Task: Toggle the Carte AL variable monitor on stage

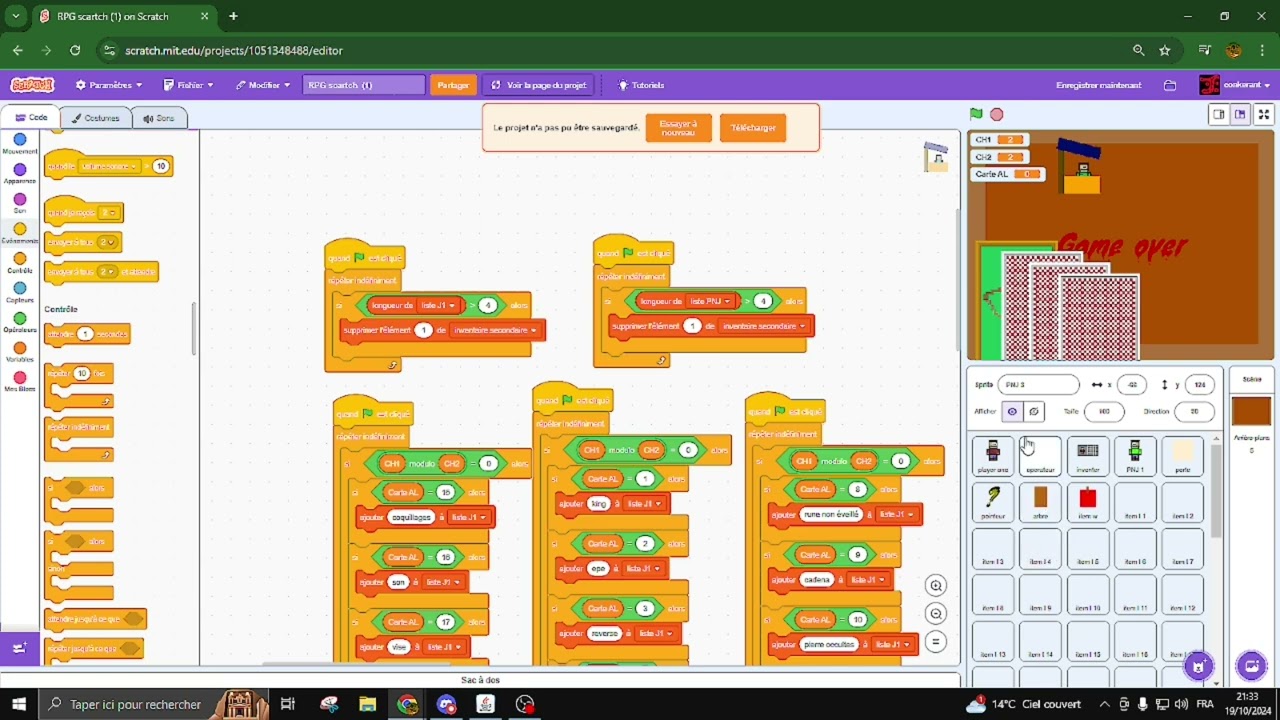Action: [x=1008, y=174]
